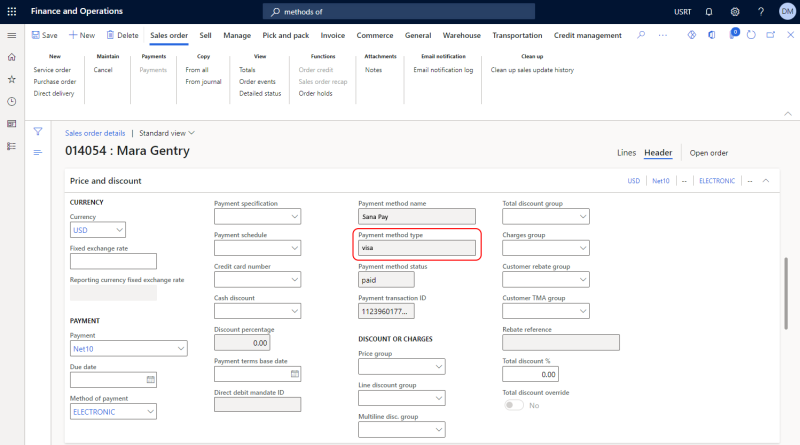The width and height of the screenshot is (800, 445).
Task: Open the Sales order details link
Action: click(95, 132)
